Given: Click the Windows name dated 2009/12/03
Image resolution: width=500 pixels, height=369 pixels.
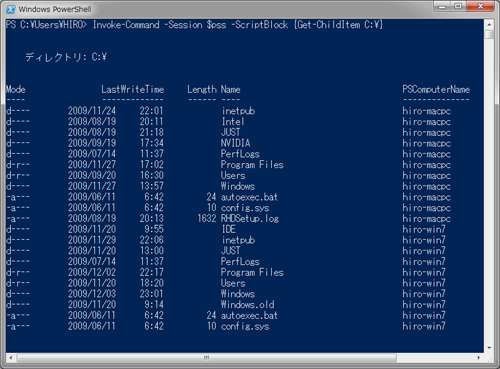Looking at the screenshot, I should [x=238, y=293].
